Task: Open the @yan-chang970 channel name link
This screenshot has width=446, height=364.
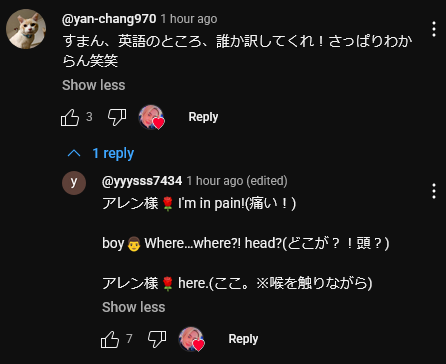Action: [x=109, y=19]
